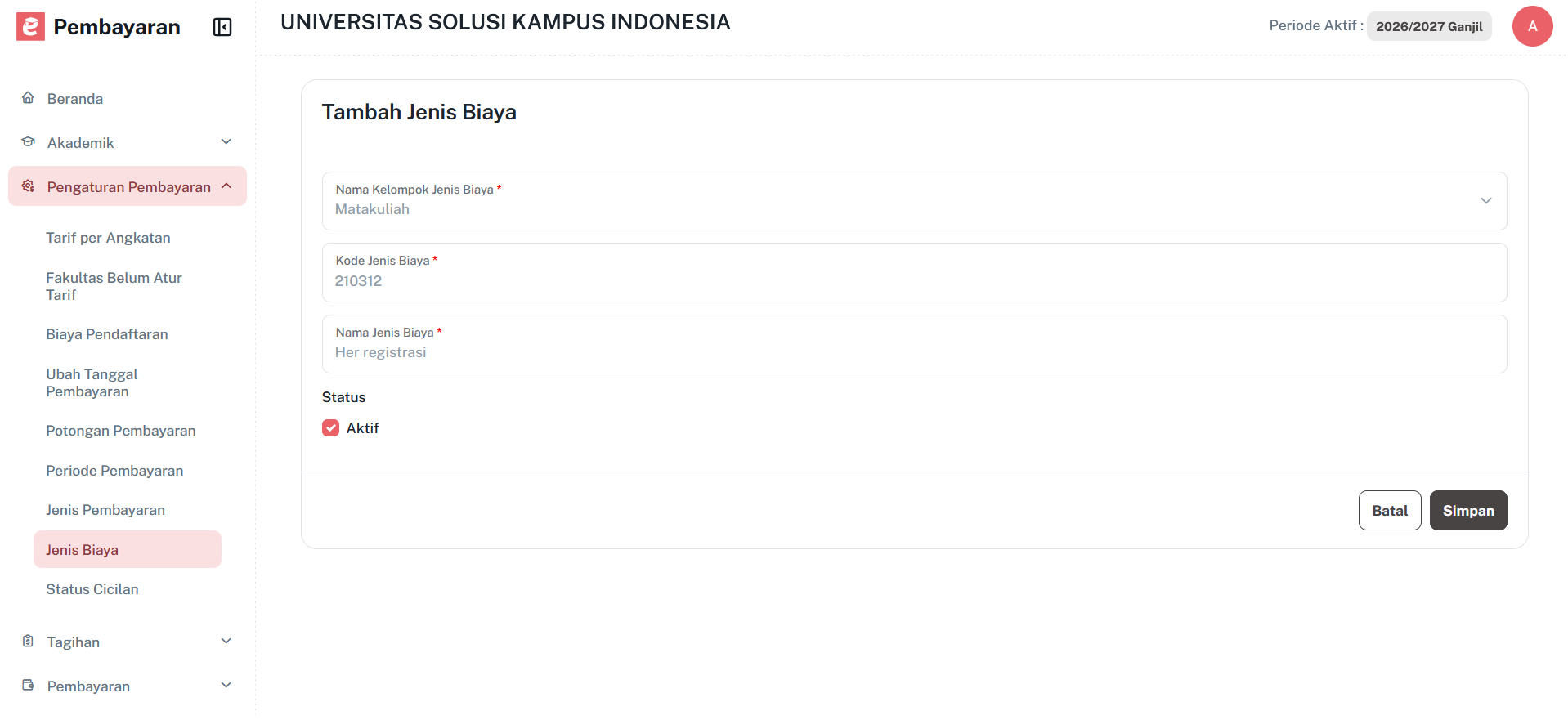Screen dimensions: 1568x720
Task: Open the Jenis Pembayaran page
Action: point(105,509)
